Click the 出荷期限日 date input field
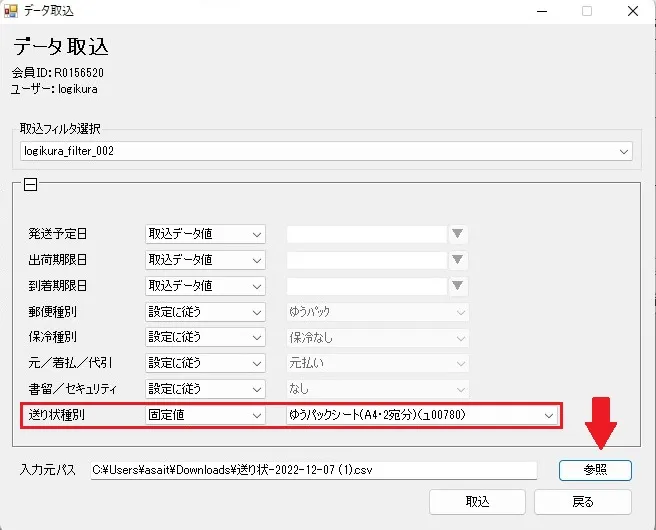 click(367, 260)
